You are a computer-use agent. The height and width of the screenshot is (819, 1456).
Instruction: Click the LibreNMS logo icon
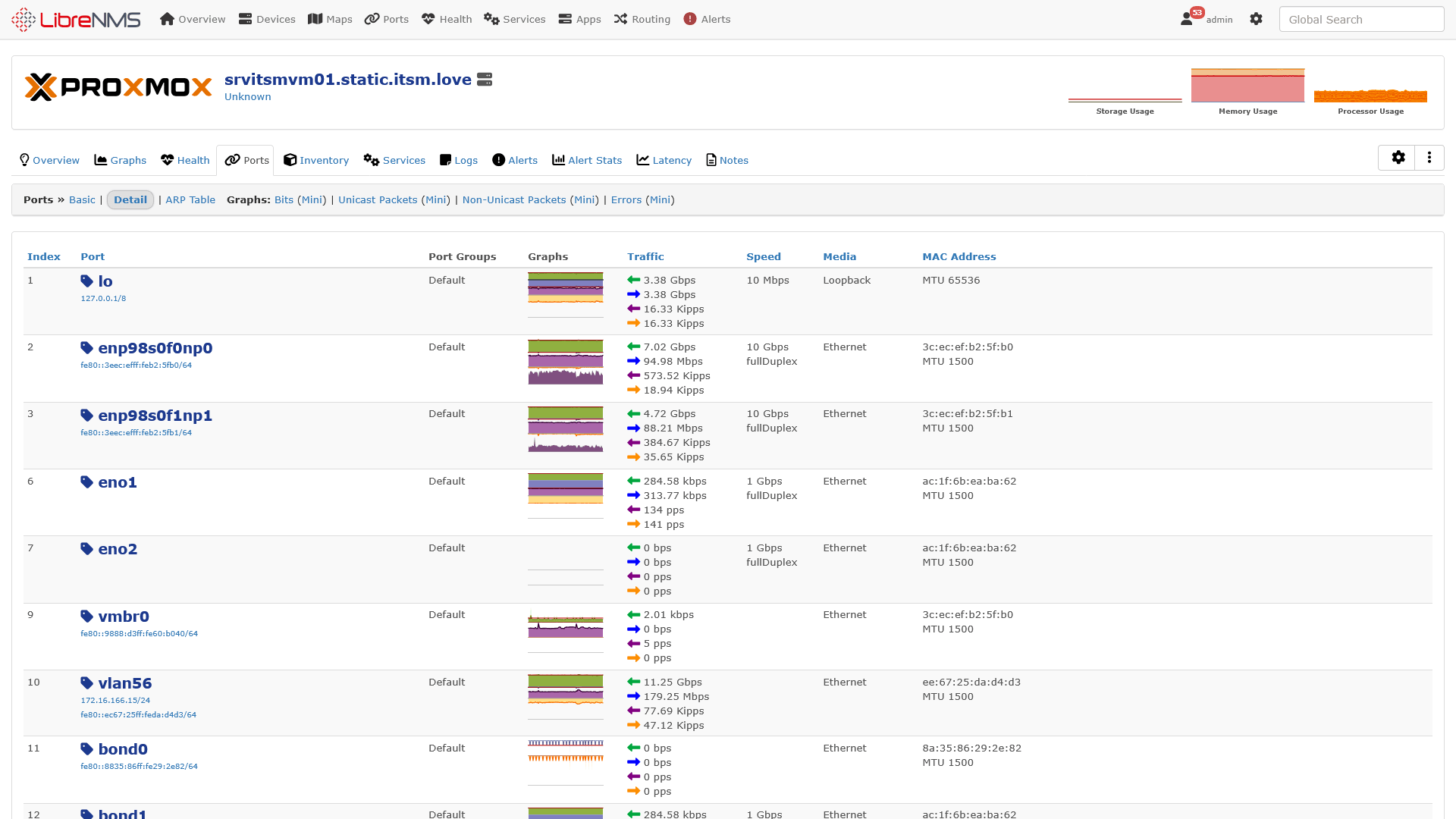[24, 20]
